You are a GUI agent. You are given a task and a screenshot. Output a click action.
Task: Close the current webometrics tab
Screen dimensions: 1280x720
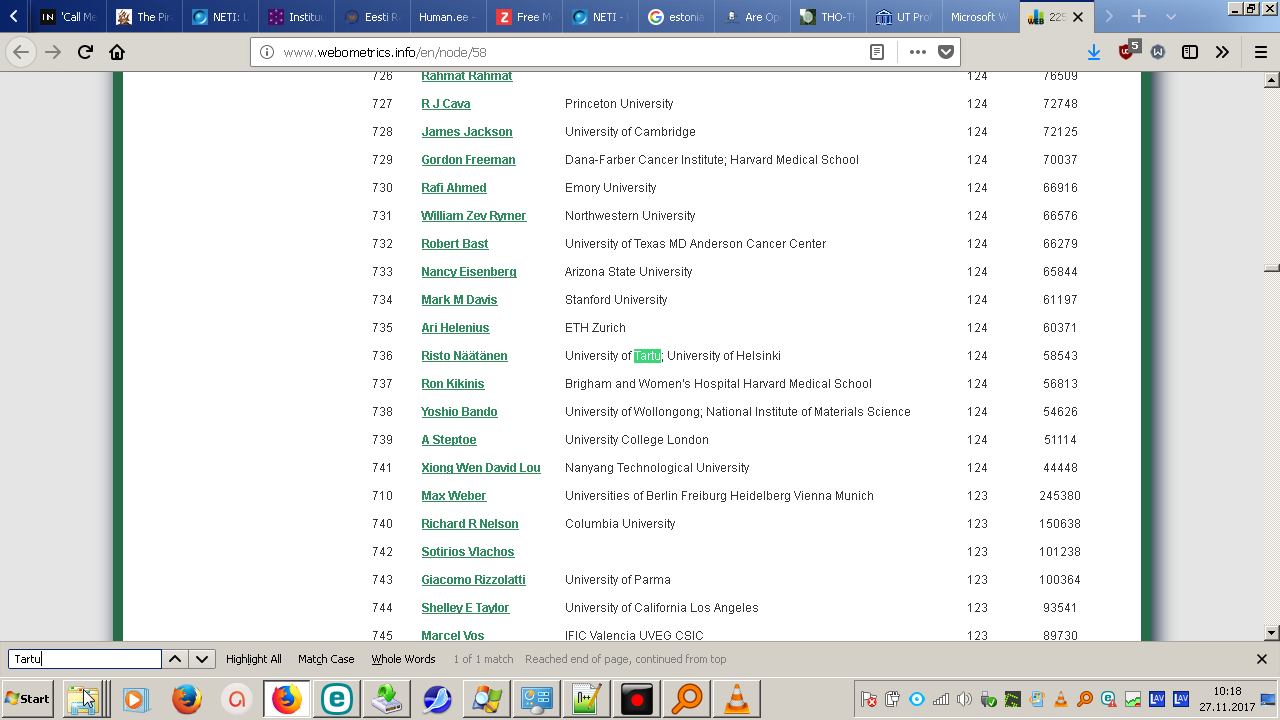[1077, 17]
